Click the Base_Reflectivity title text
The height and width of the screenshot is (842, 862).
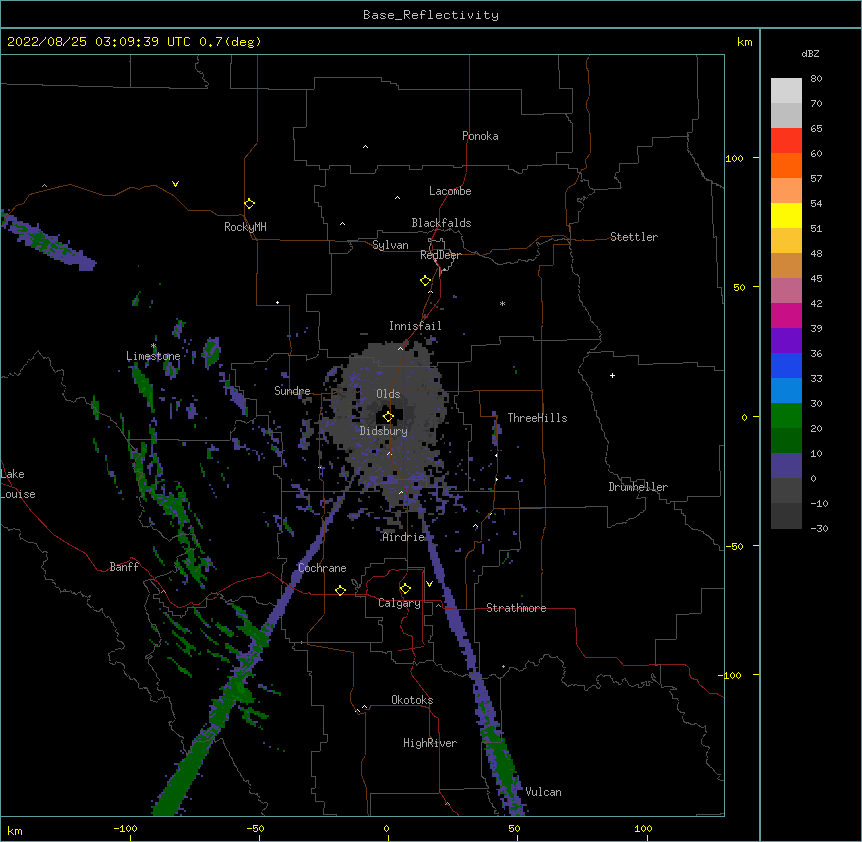tap(431, 15)
